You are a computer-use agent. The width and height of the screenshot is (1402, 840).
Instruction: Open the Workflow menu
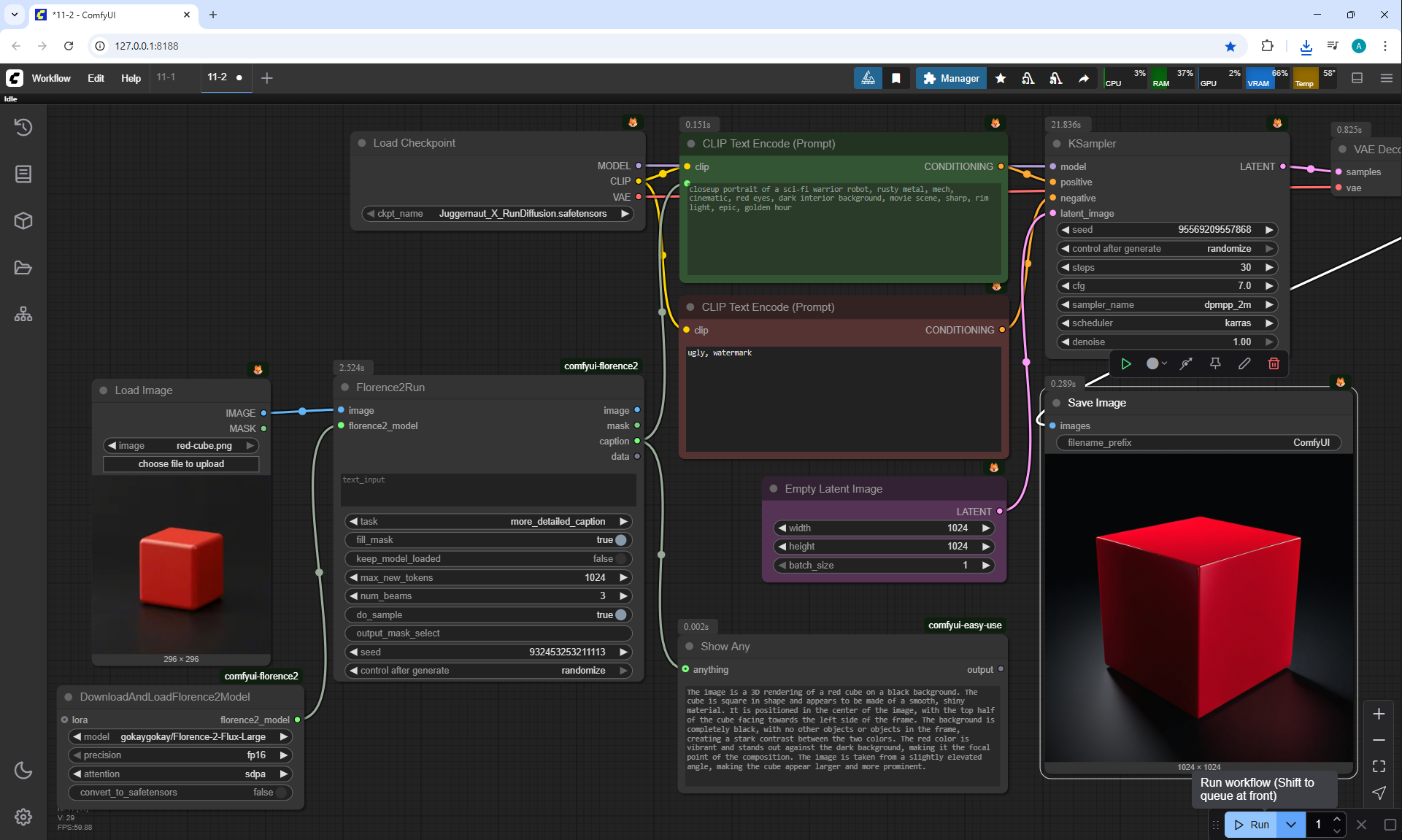click(x=51, y=78)
